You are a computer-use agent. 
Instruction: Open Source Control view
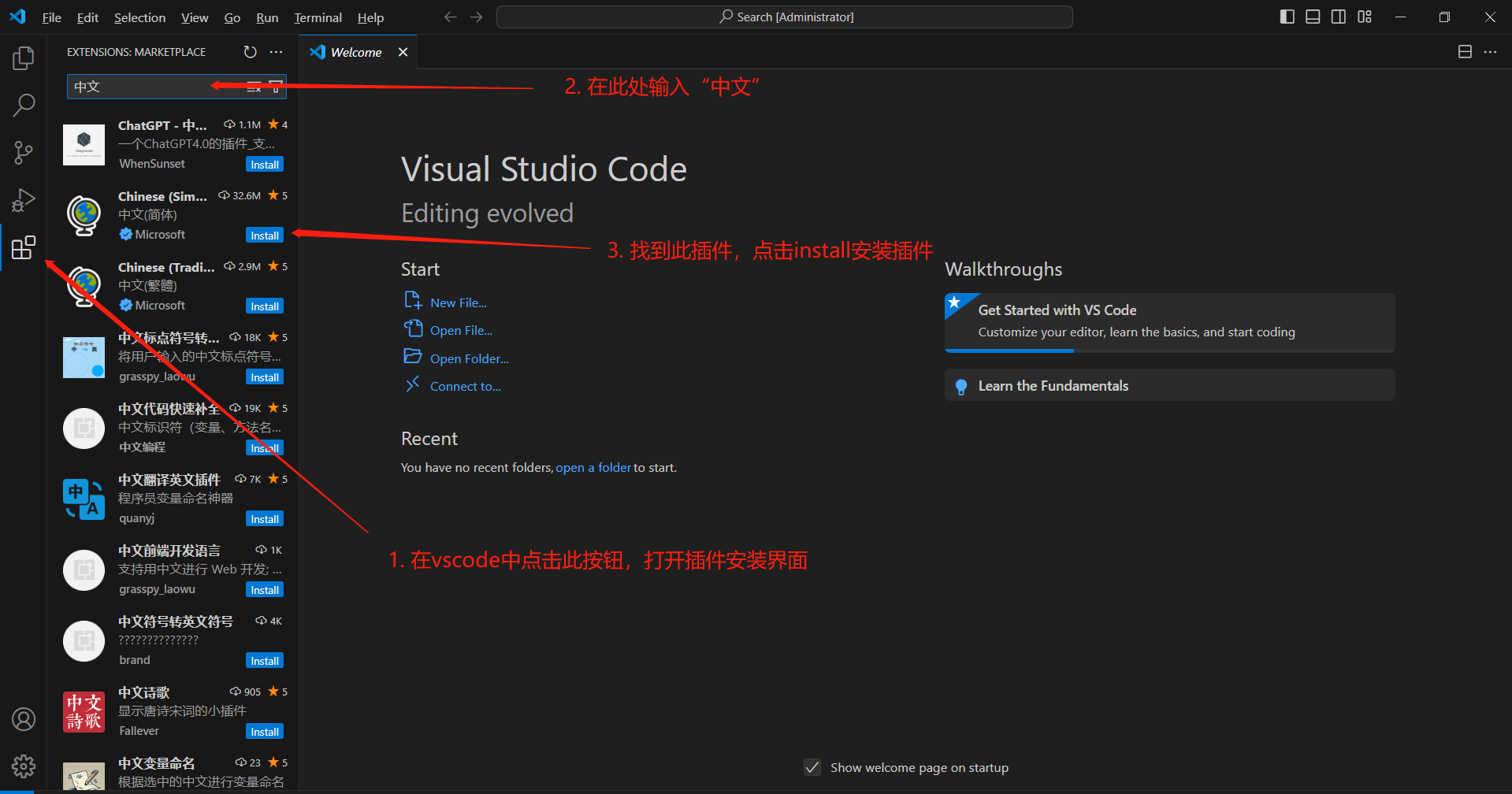tap(24, 153)
